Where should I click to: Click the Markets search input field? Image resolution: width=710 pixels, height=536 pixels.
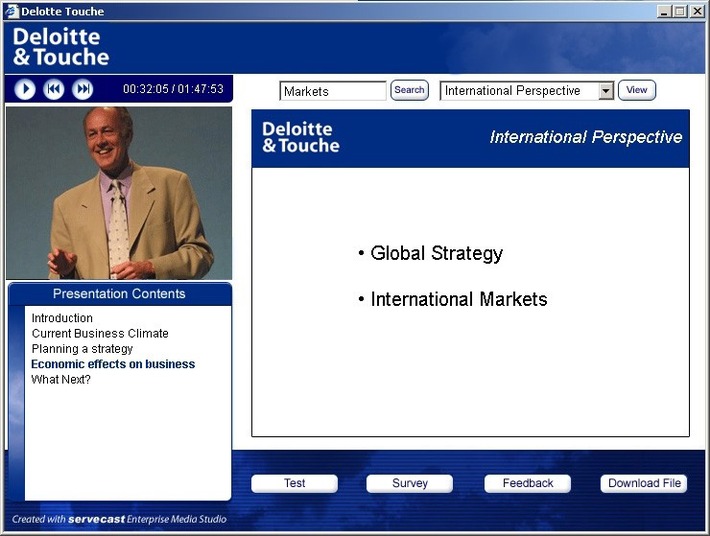tap(333, 91)
